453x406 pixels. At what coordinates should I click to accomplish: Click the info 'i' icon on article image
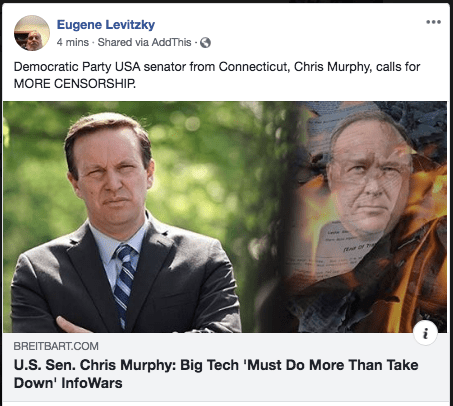[x=425, y=333]
